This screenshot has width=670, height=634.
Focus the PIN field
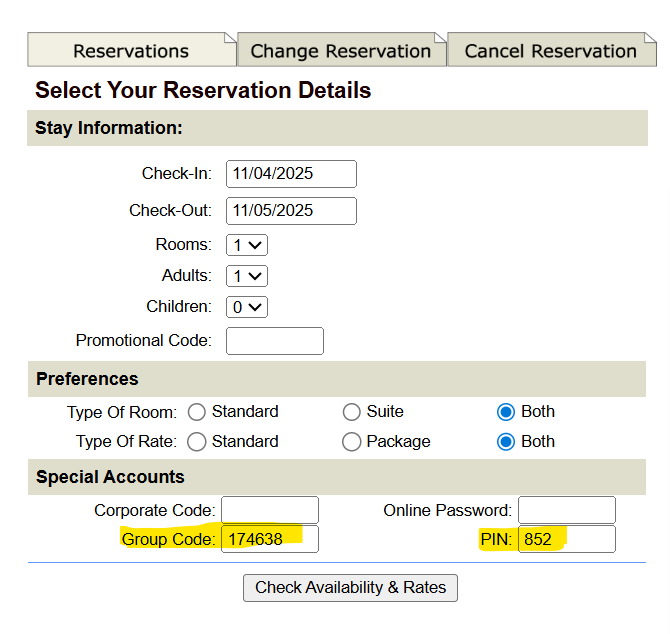(566, 540)
